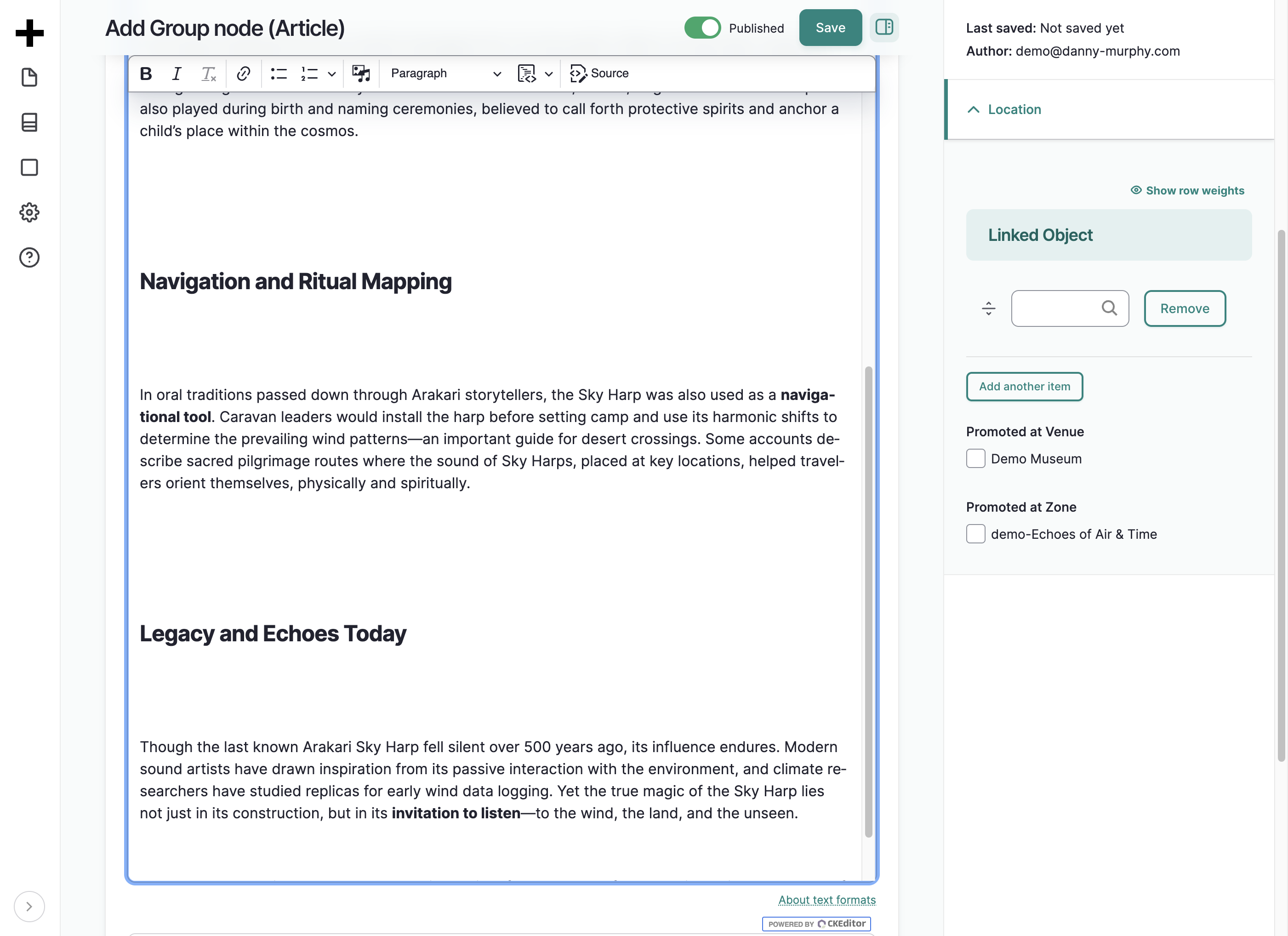Viewport: 1288px width, 936px height.
Task: Open the settings gear in sidebar
Action: coord(29,212)
